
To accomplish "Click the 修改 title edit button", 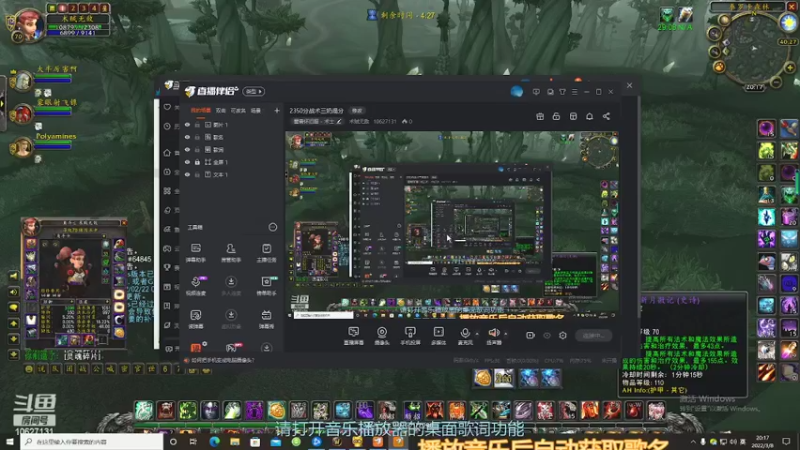I will click(357, 111).
